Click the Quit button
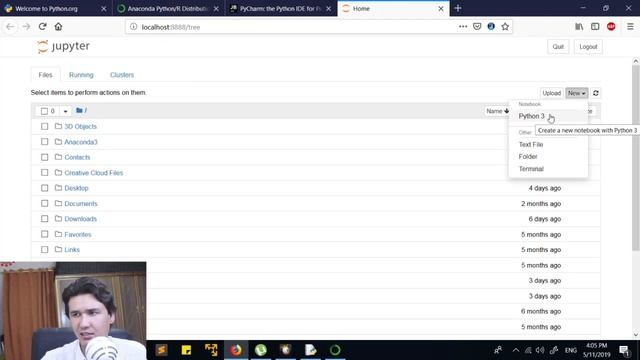This screenshot has width=640, height=360. 558,47
